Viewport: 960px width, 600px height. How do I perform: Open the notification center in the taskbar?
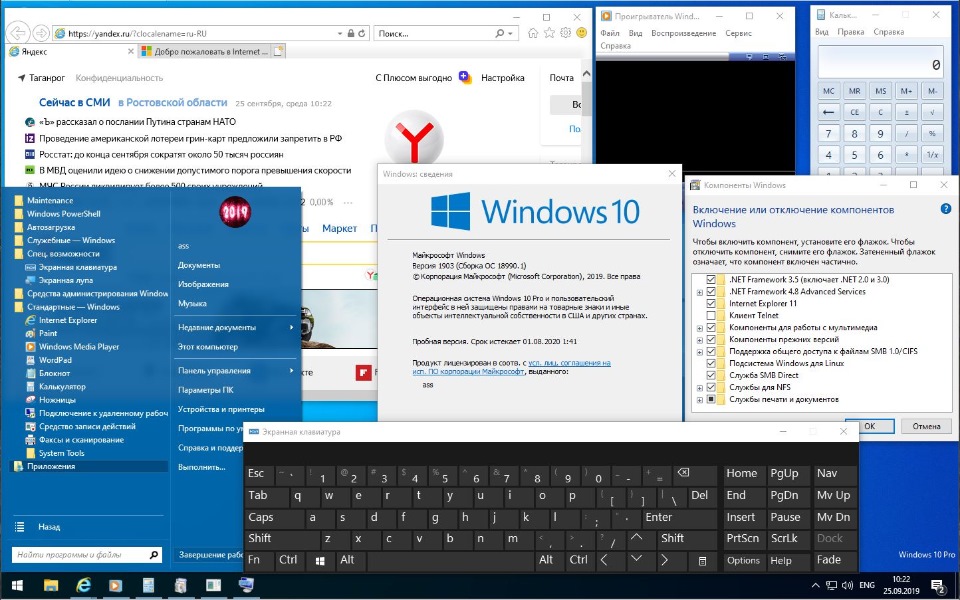(x=937, y=586)
